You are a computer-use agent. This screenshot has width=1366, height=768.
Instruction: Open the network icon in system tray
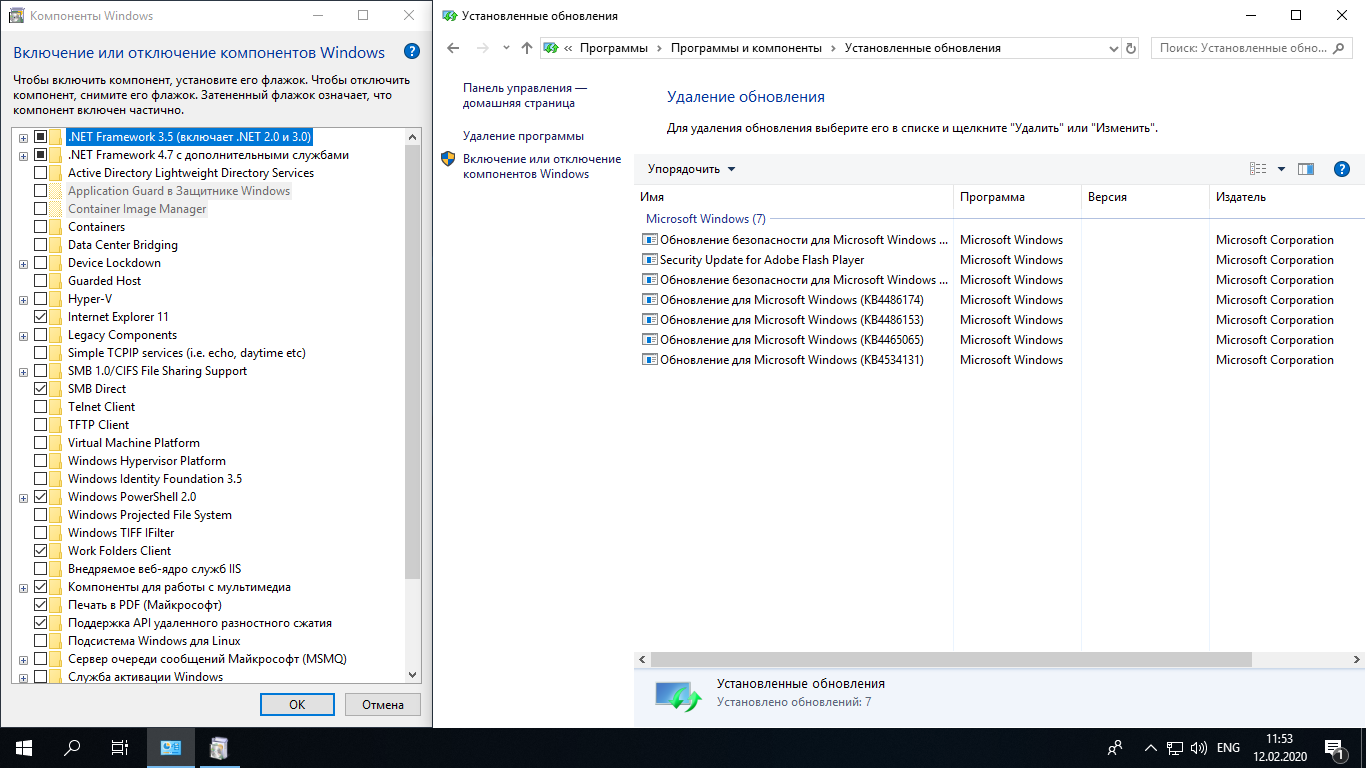click(x=1176, y=747)
